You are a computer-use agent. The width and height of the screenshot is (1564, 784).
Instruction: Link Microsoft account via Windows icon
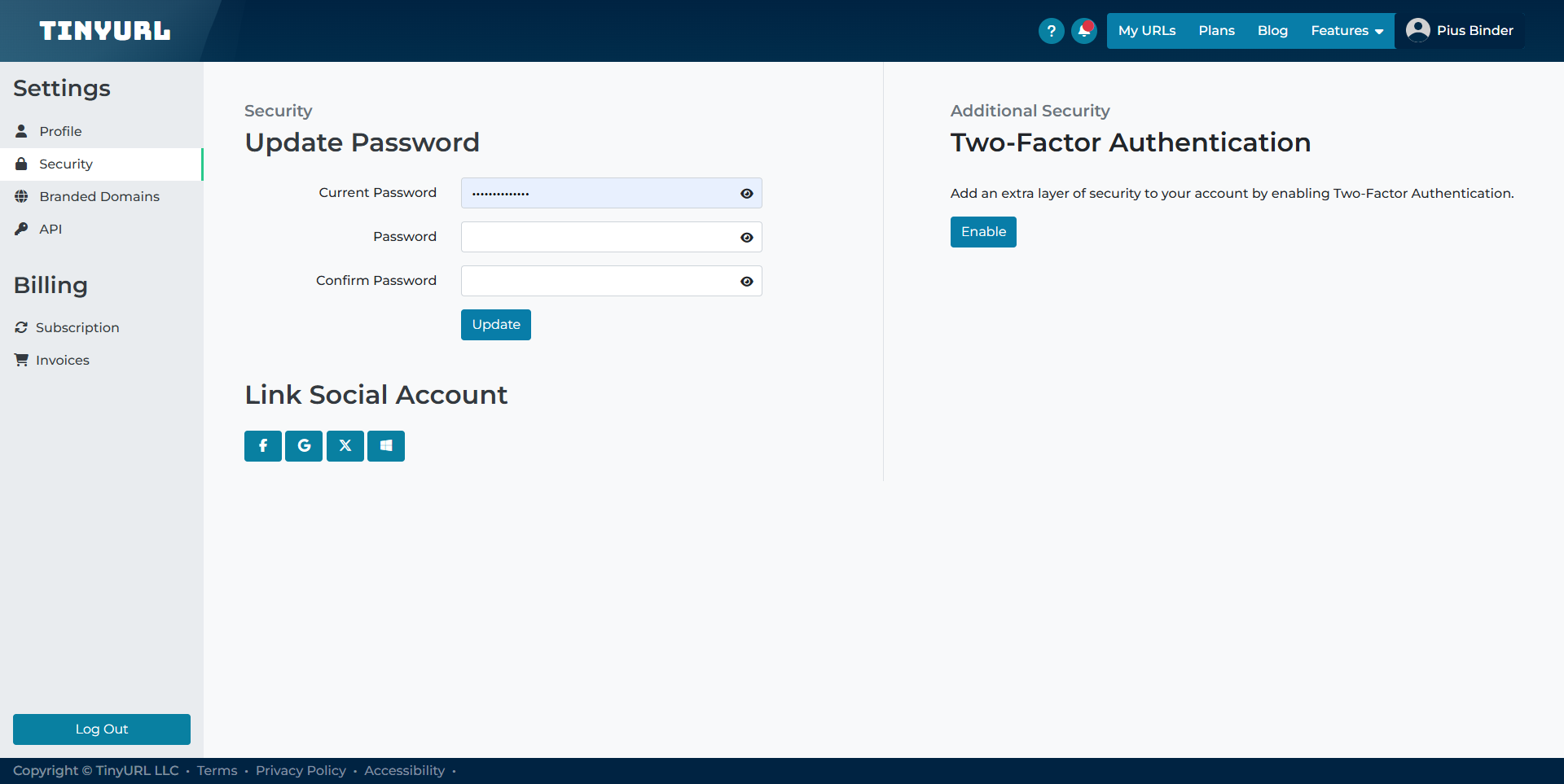pyautogui.click(x=386, y=446)
